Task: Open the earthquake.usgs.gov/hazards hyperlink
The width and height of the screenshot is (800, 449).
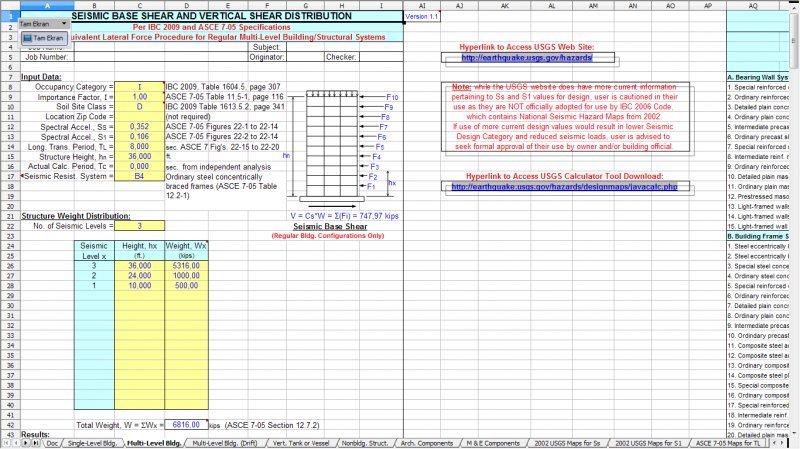Action: point(527,58)
